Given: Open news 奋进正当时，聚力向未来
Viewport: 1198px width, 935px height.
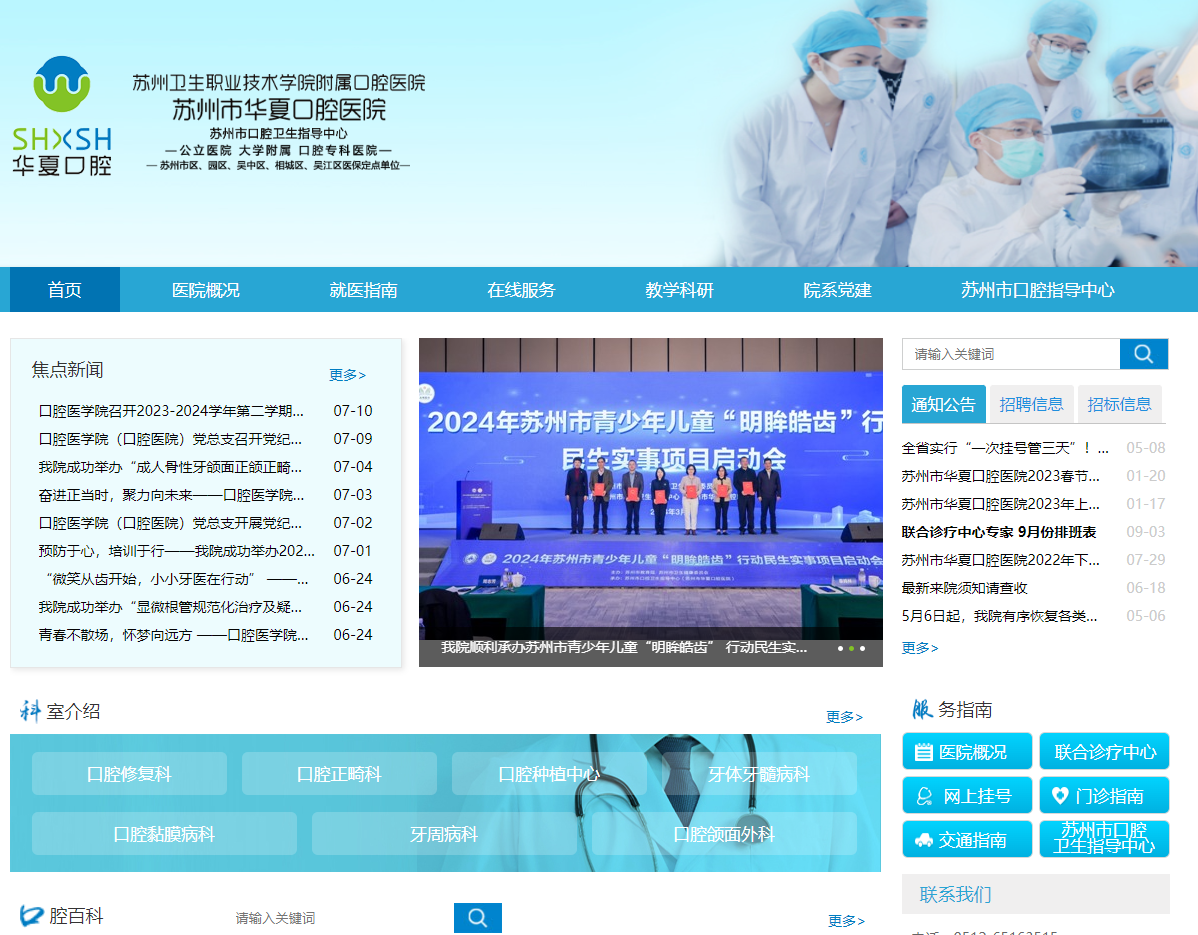Looking at the screenshot, I should click(171, 495).
